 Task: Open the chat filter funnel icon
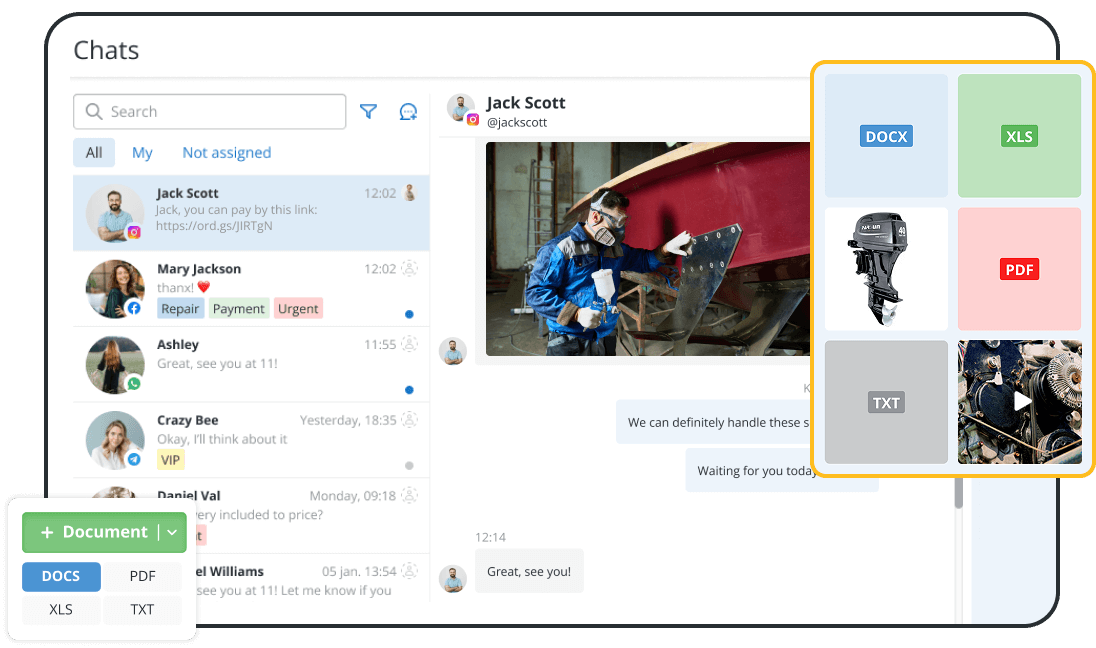click(x=368, y=111)
